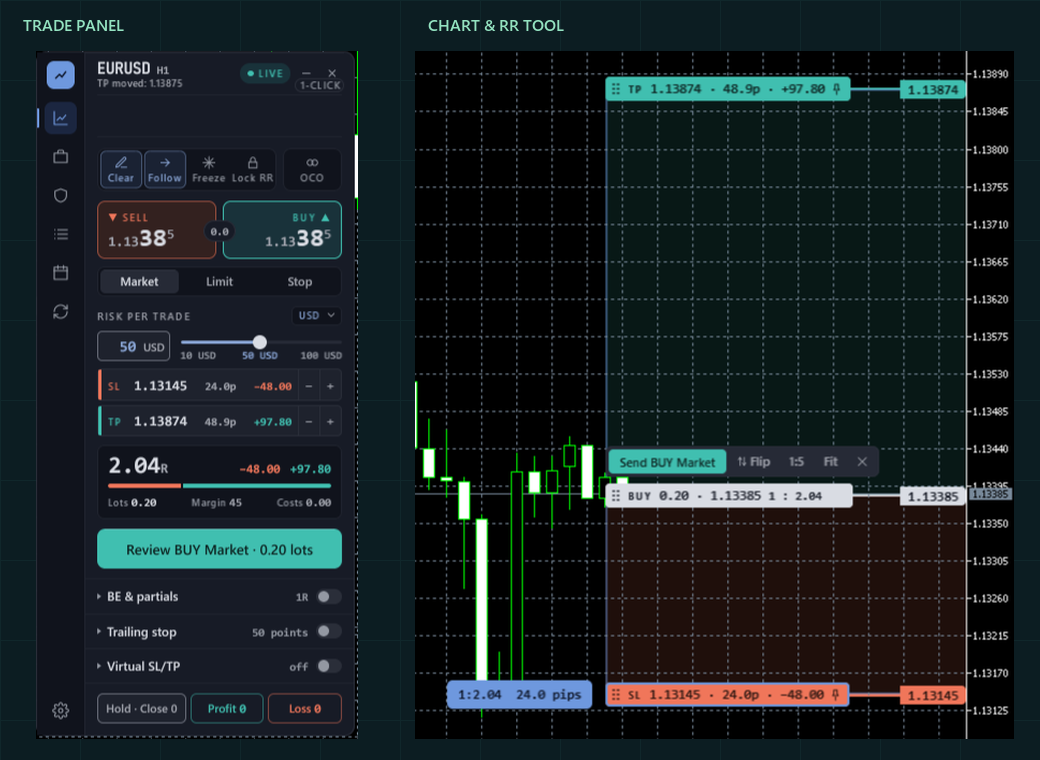Open settings gear in sidebar
Screen dimensions: 1040x760
click(x=60, y=710)
